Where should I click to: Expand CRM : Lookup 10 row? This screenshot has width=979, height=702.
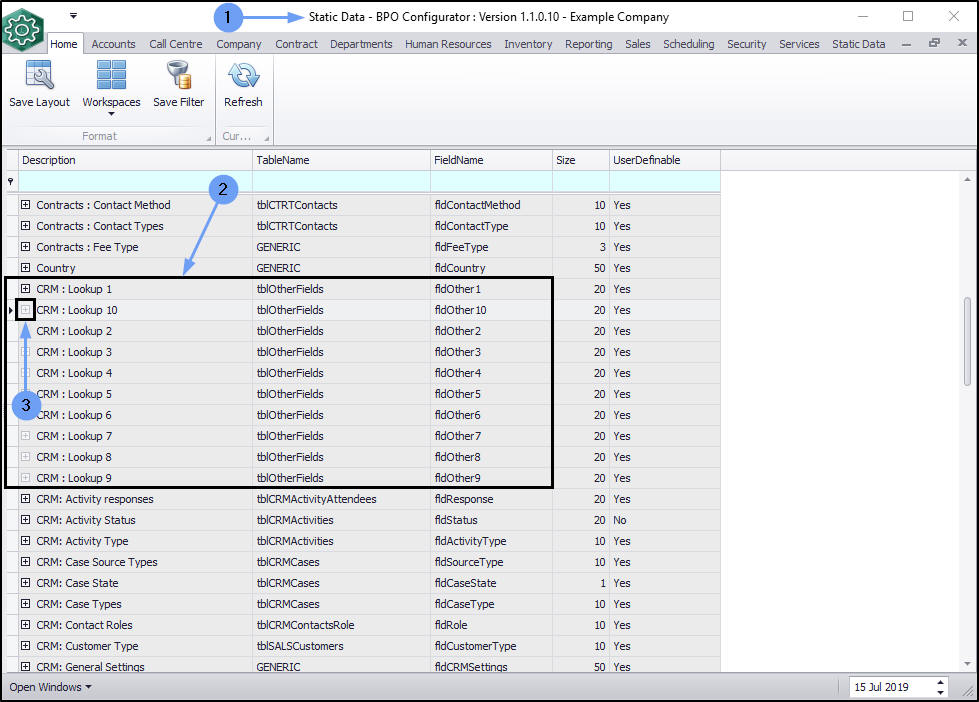25,310
